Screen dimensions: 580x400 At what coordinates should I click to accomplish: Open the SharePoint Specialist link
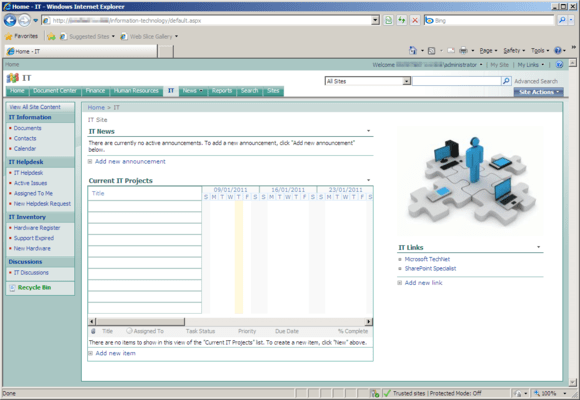[x=430, y=268]
